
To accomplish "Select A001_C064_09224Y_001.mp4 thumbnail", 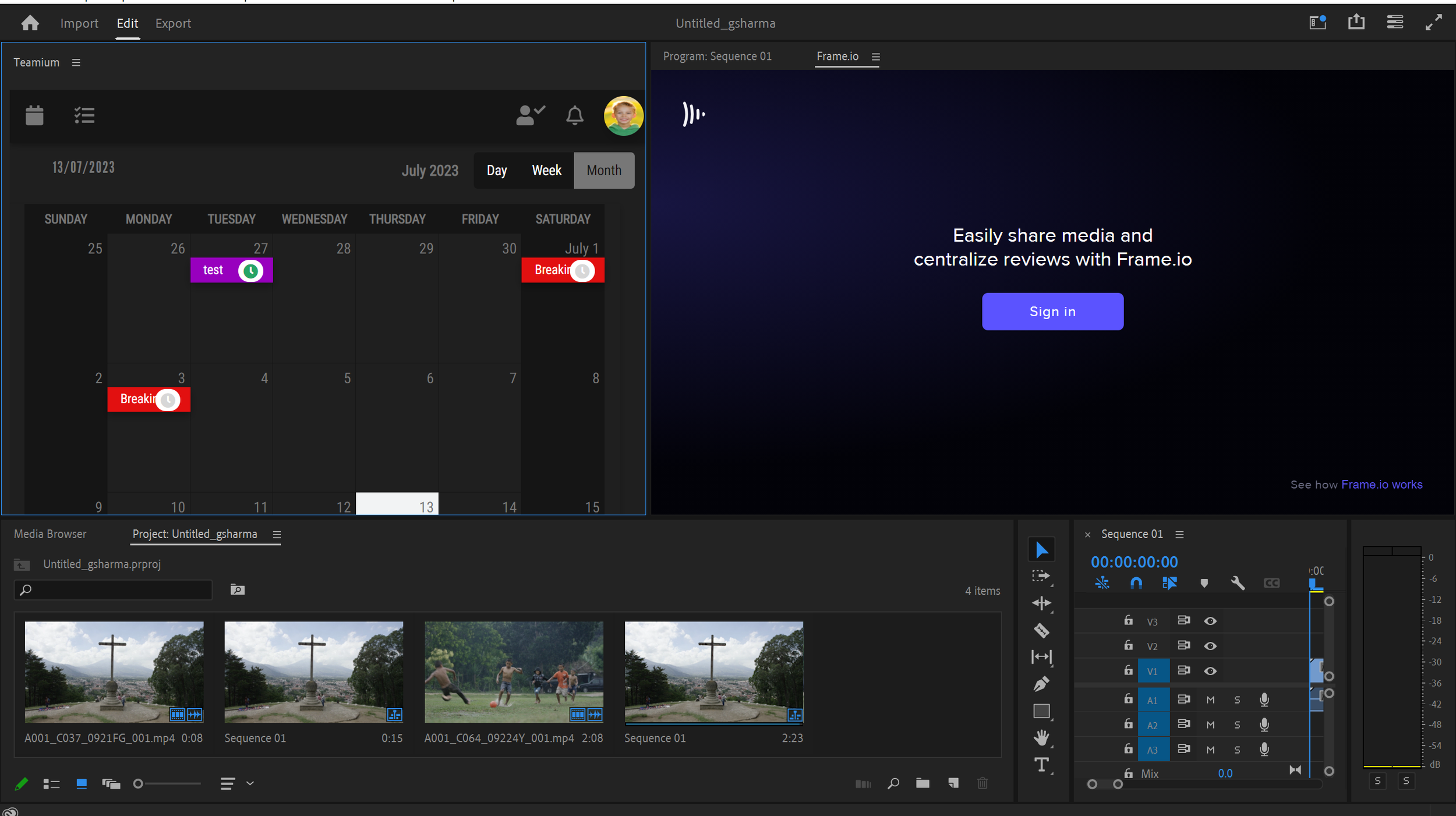I will tap(513, 672).
